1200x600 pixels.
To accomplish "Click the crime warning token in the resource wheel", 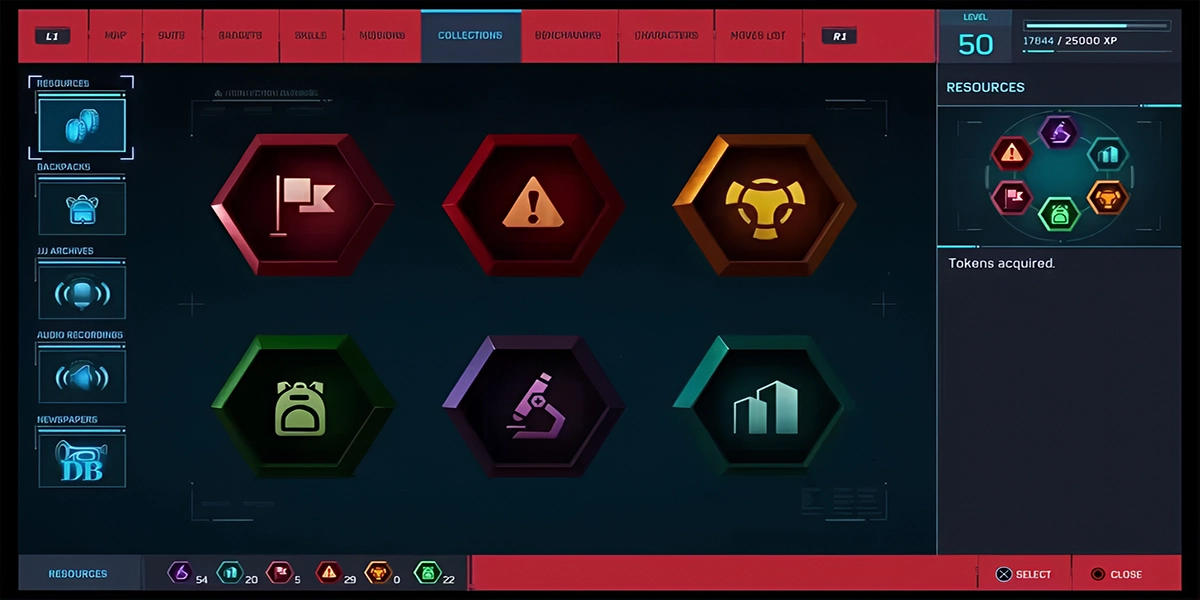I will [x=1011, y=154].
